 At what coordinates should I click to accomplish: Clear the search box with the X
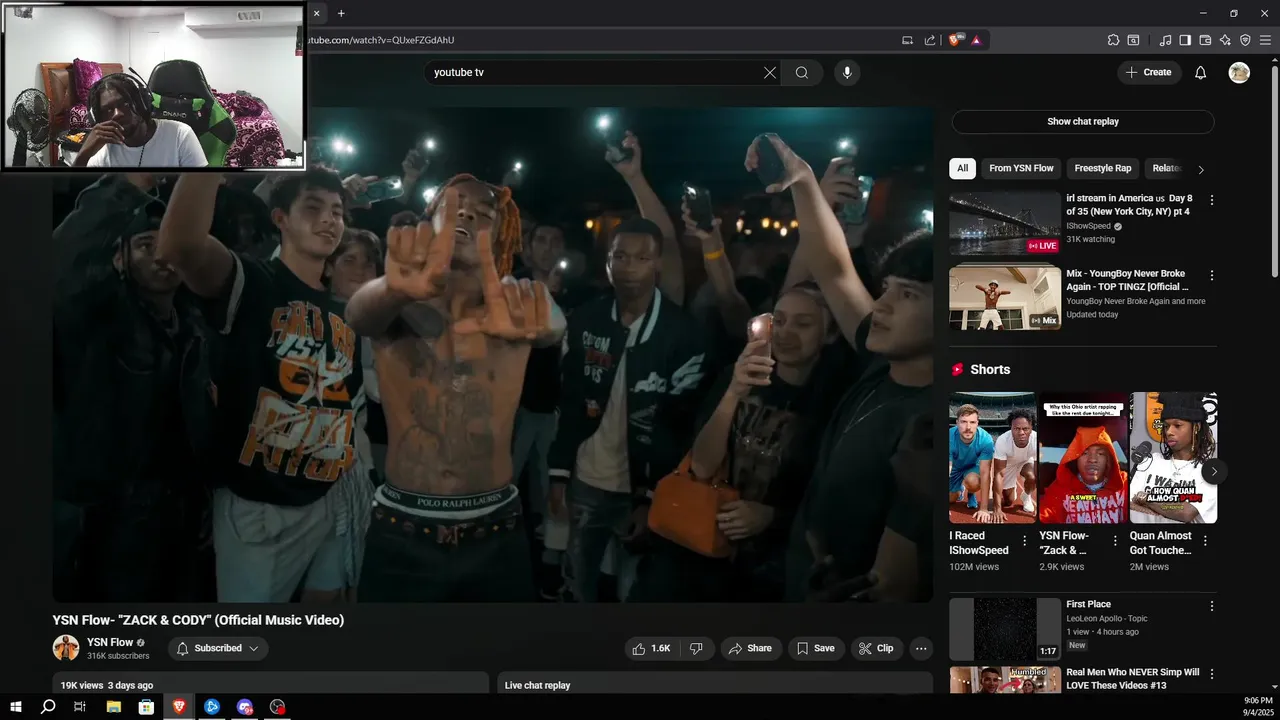[770, 72]
